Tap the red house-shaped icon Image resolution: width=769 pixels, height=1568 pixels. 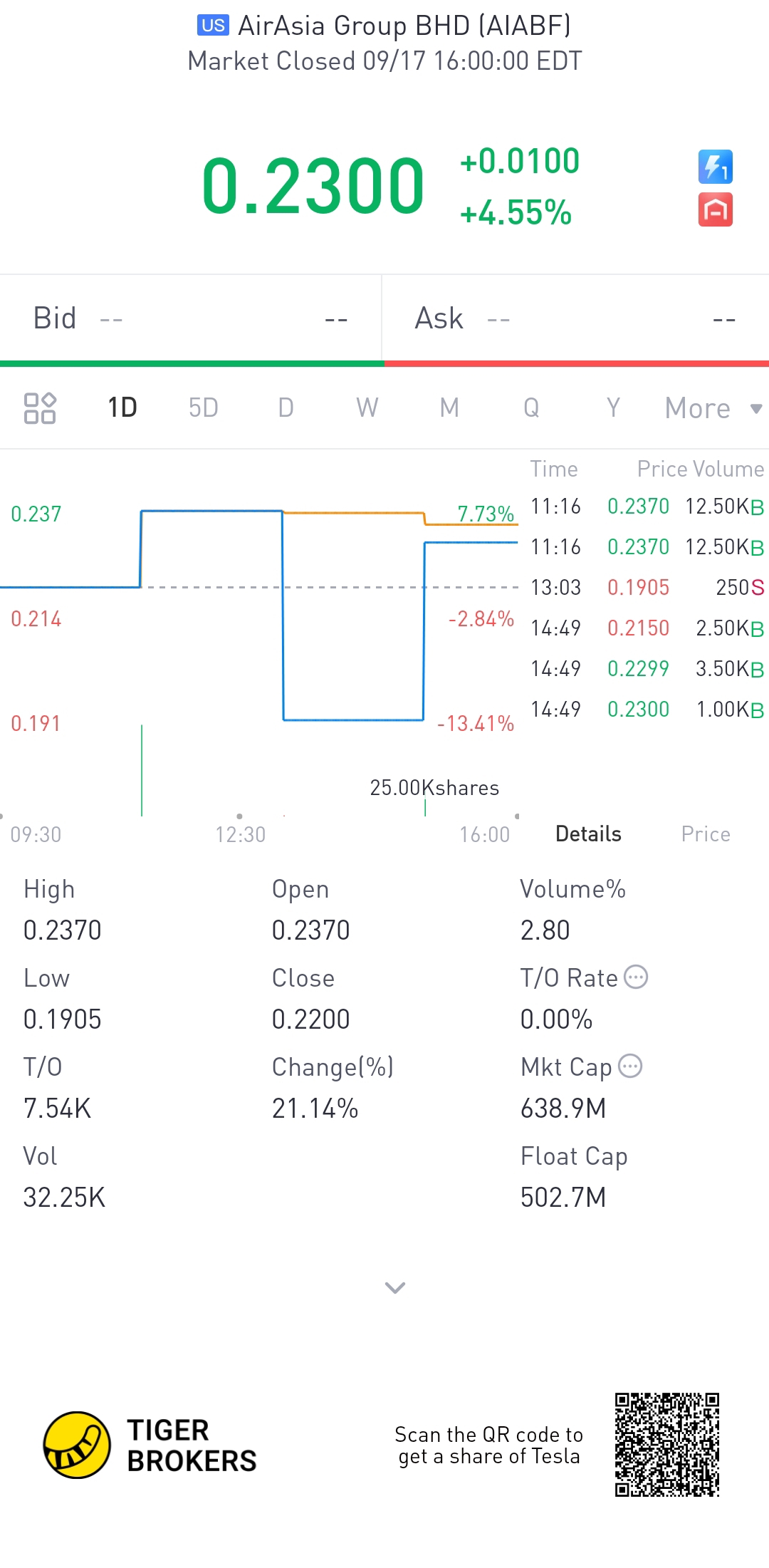click(x=715, y=210)
